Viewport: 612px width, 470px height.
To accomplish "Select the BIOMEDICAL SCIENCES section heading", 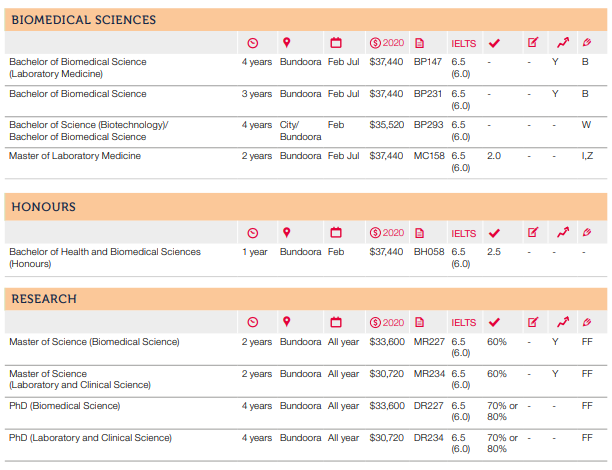I will coord(83,19).
